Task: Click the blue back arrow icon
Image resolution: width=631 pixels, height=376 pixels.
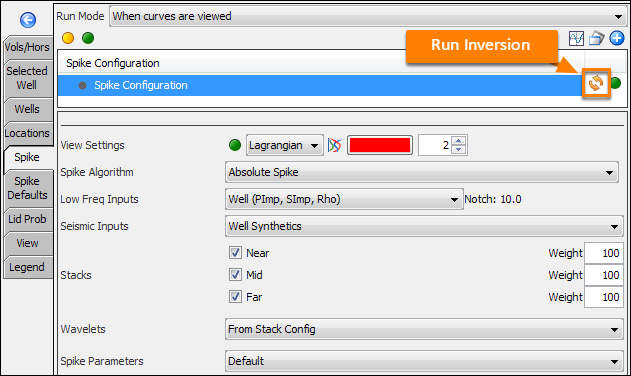Action: 28,20
